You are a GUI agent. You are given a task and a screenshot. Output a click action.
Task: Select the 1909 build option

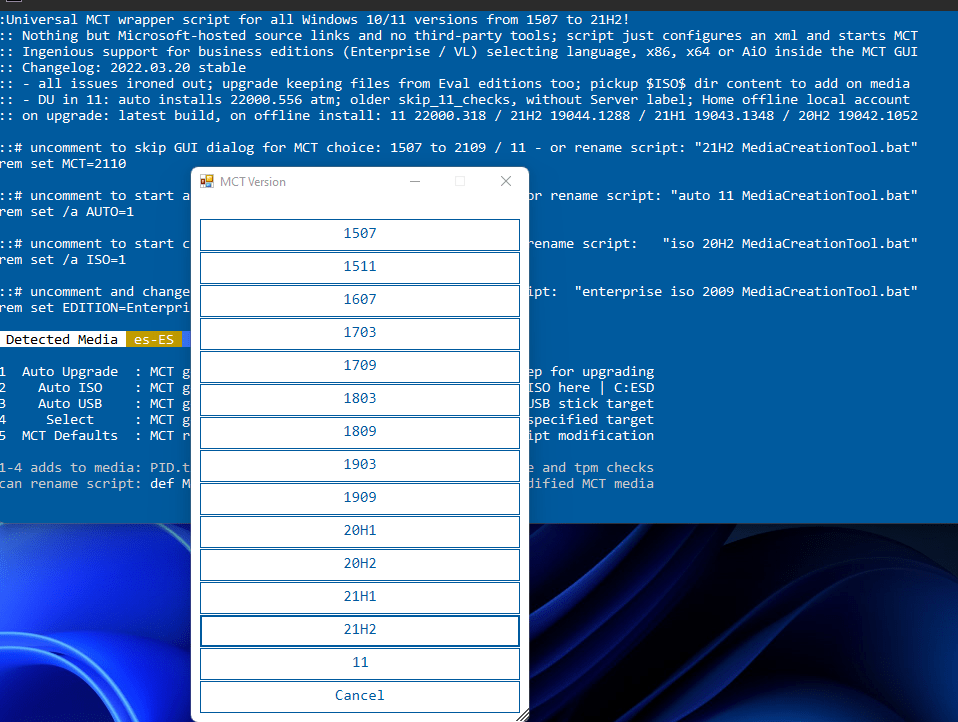point(360,497)
